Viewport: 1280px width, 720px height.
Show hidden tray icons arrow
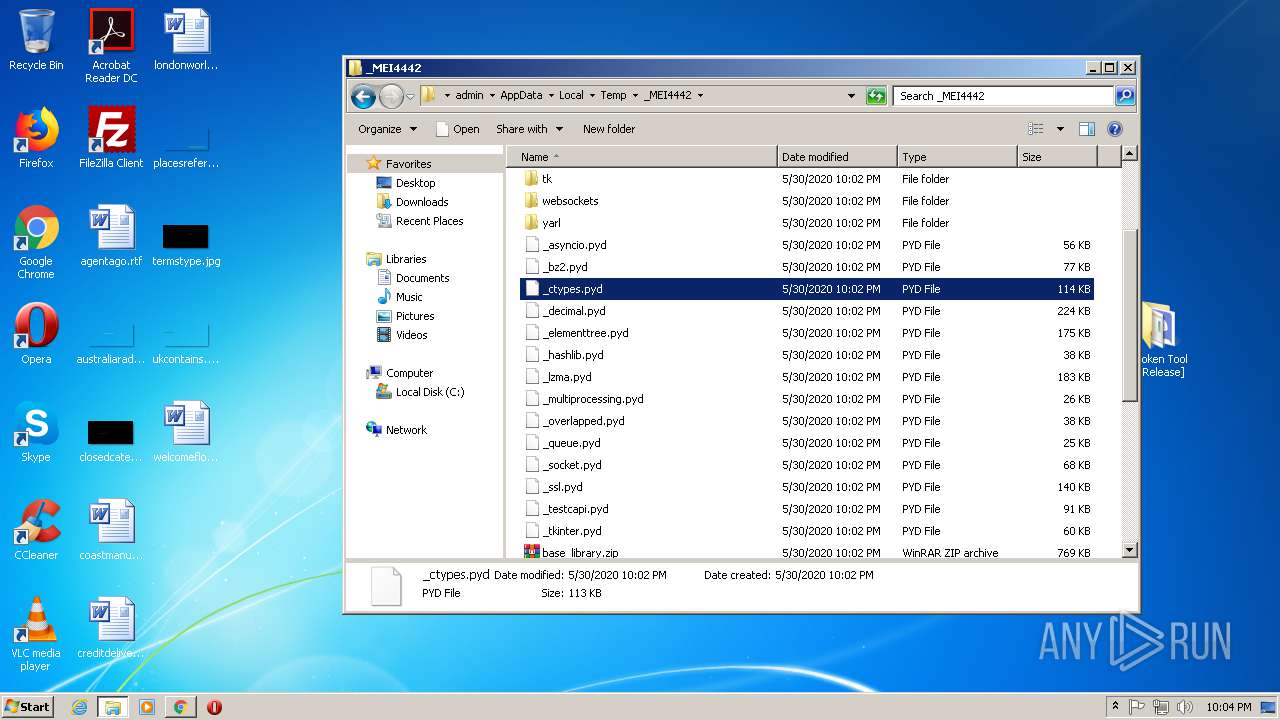click(1115, 706)
